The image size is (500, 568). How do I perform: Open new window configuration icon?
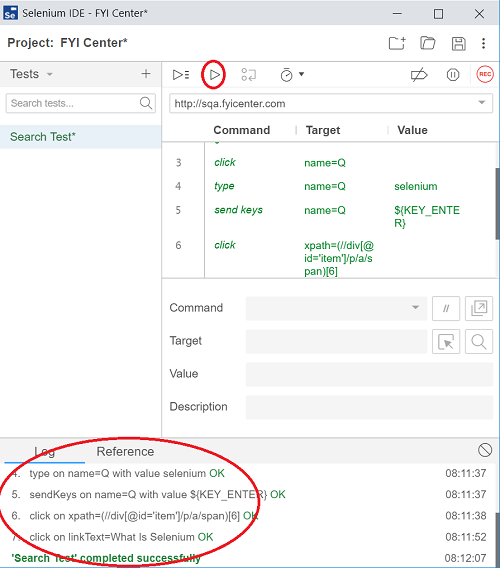(x=479, y=309)
